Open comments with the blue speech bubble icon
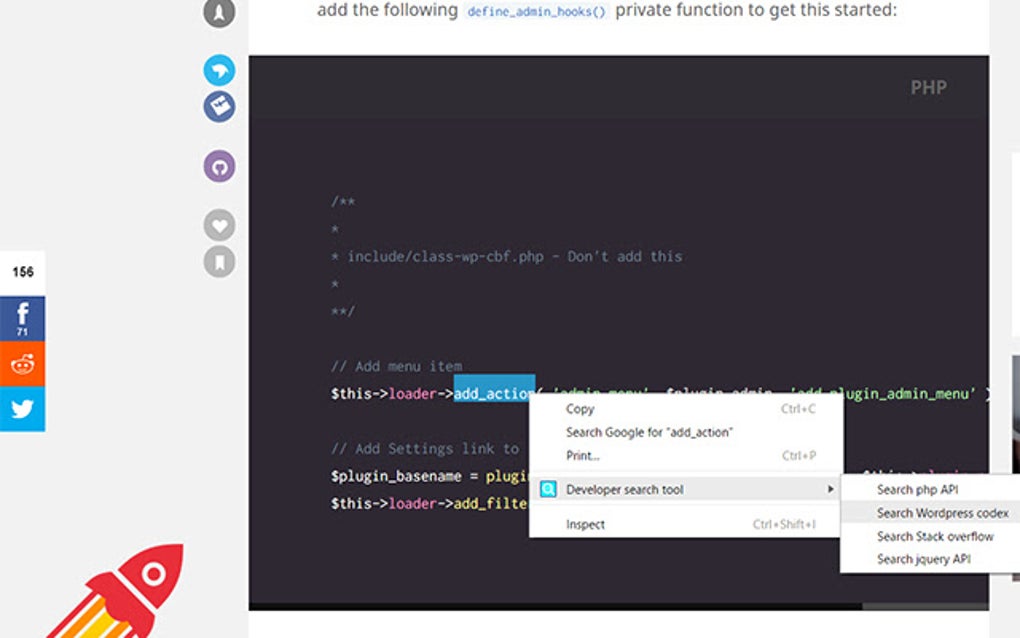 219,70
